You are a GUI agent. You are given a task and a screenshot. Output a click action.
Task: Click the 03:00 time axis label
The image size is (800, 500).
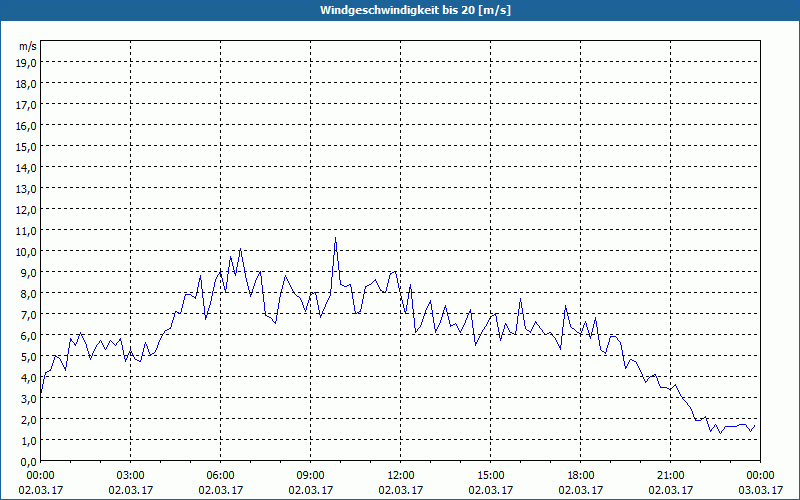click(131, 476)
